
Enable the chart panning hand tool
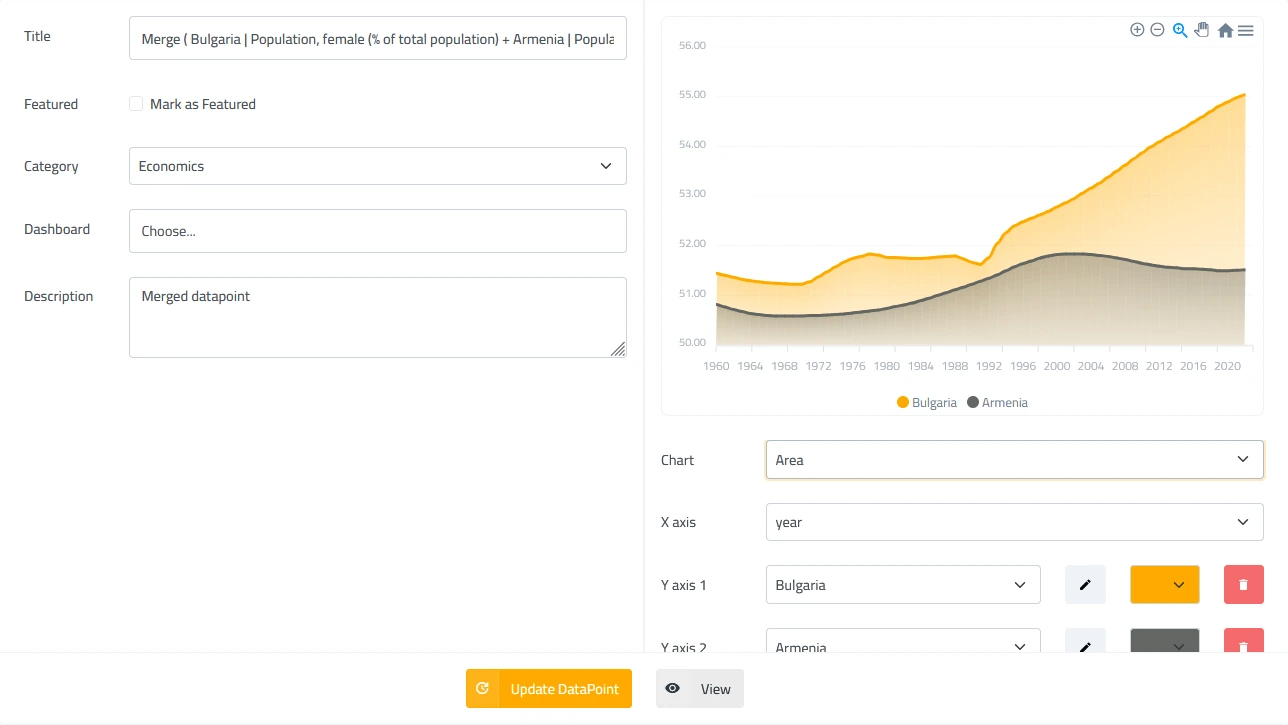point(1202,30)
